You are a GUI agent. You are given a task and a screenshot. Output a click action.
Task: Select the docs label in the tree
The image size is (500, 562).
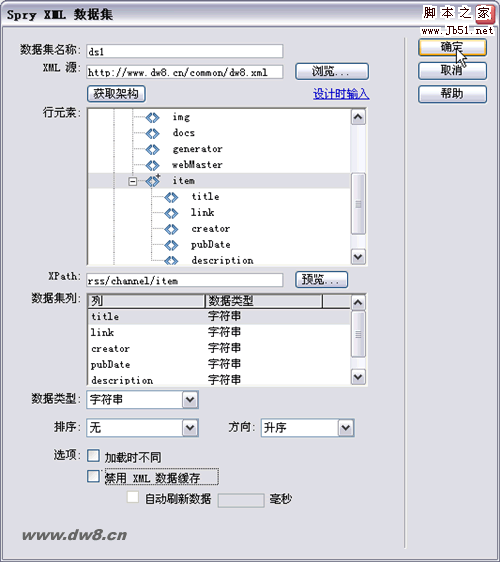point(184,133)
